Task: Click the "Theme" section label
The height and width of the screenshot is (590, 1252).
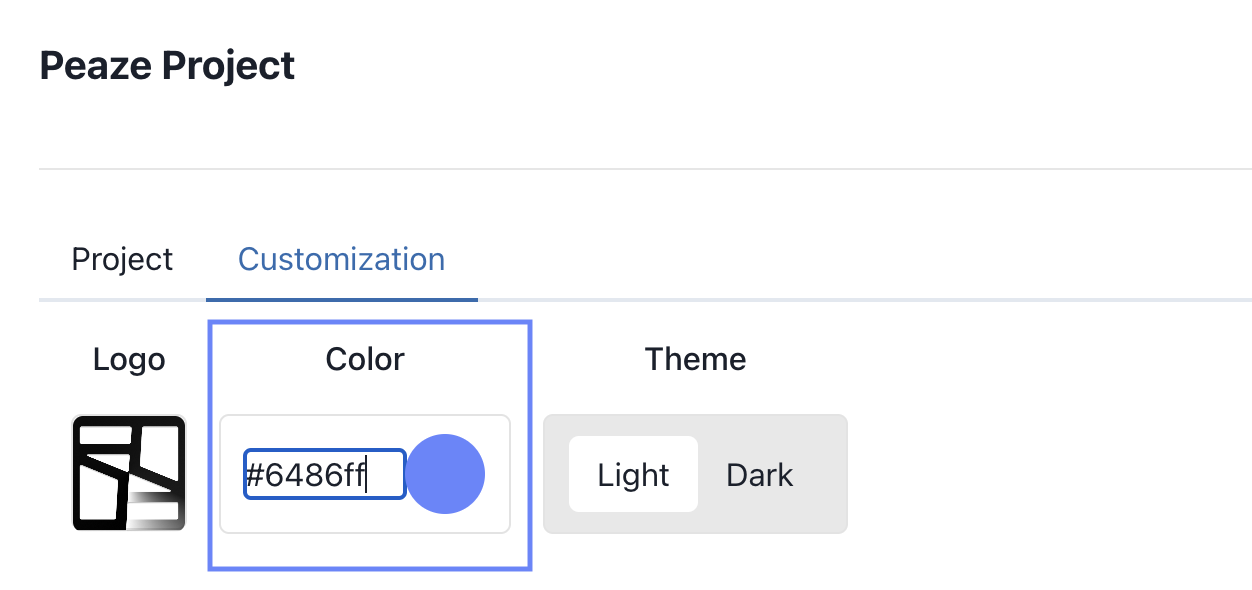Action: [x=695, y=359]
